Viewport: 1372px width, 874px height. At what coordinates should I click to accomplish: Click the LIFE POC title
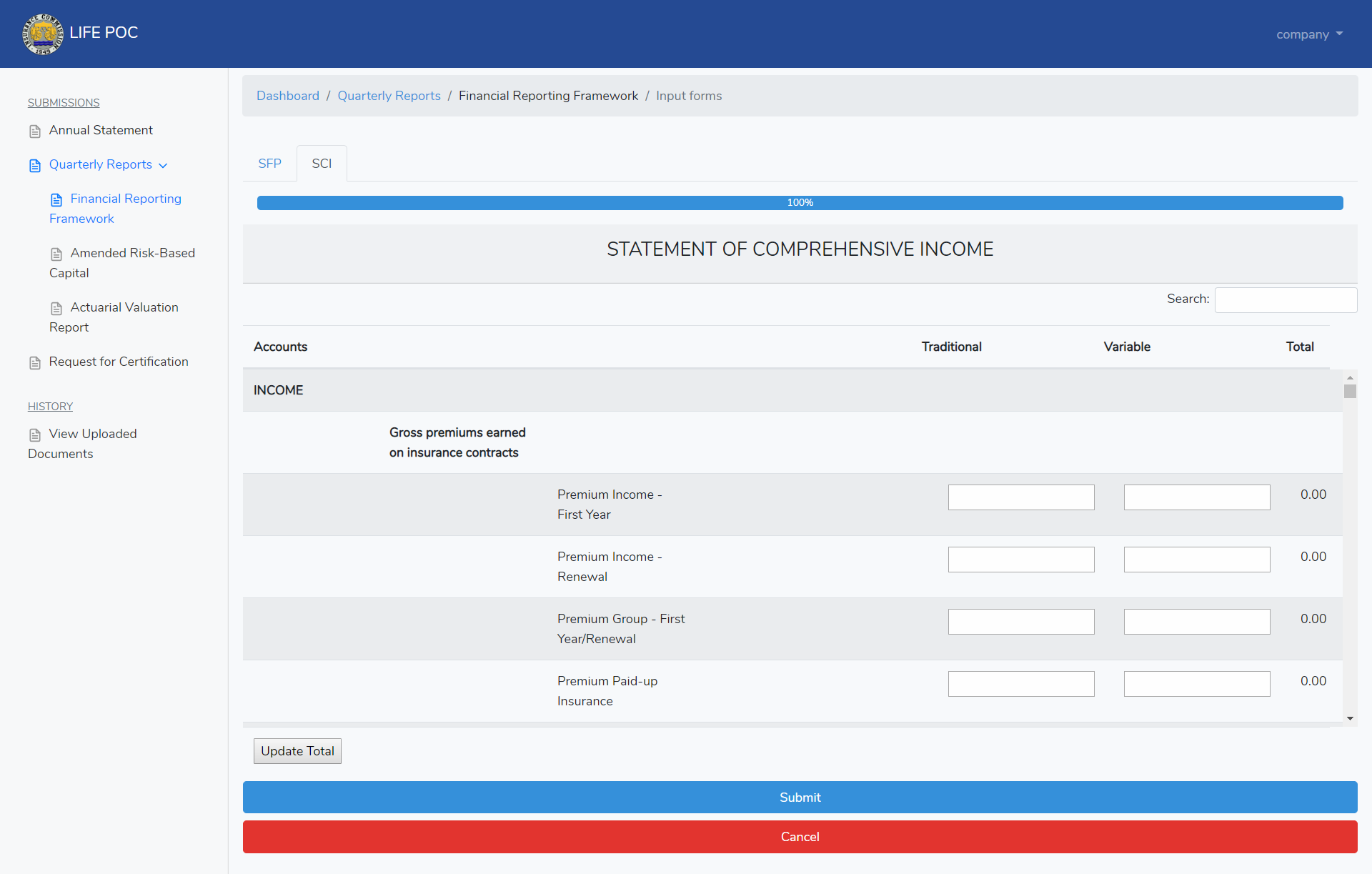point(104,33)
